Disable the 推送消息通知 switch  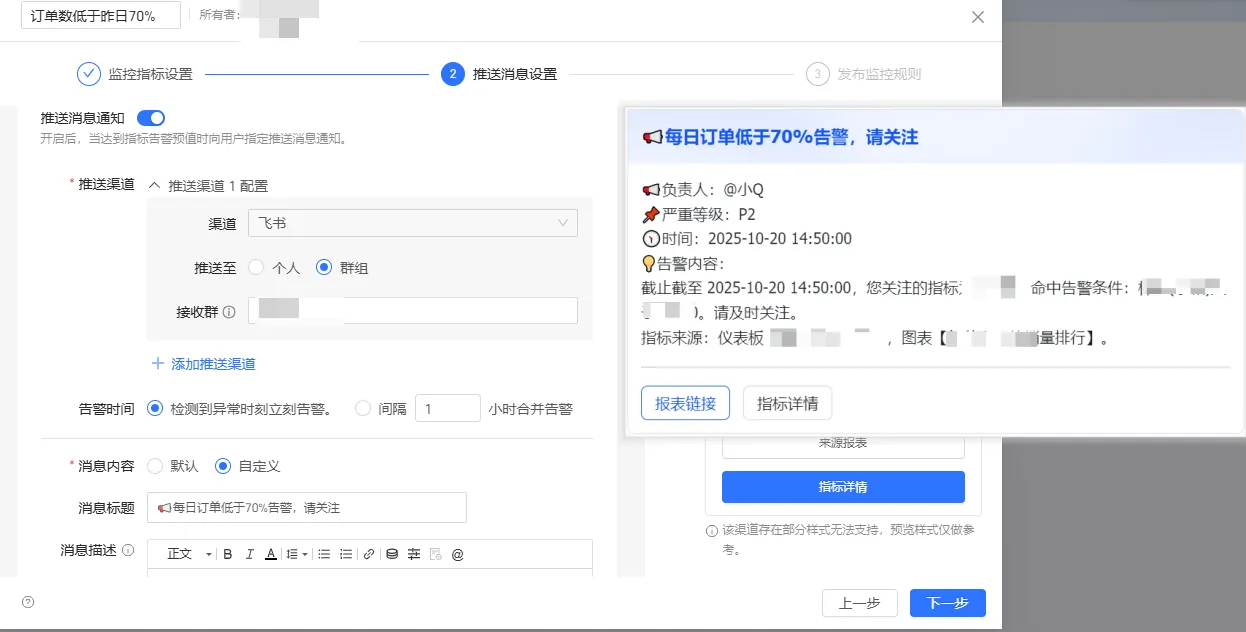click(150, 117)
